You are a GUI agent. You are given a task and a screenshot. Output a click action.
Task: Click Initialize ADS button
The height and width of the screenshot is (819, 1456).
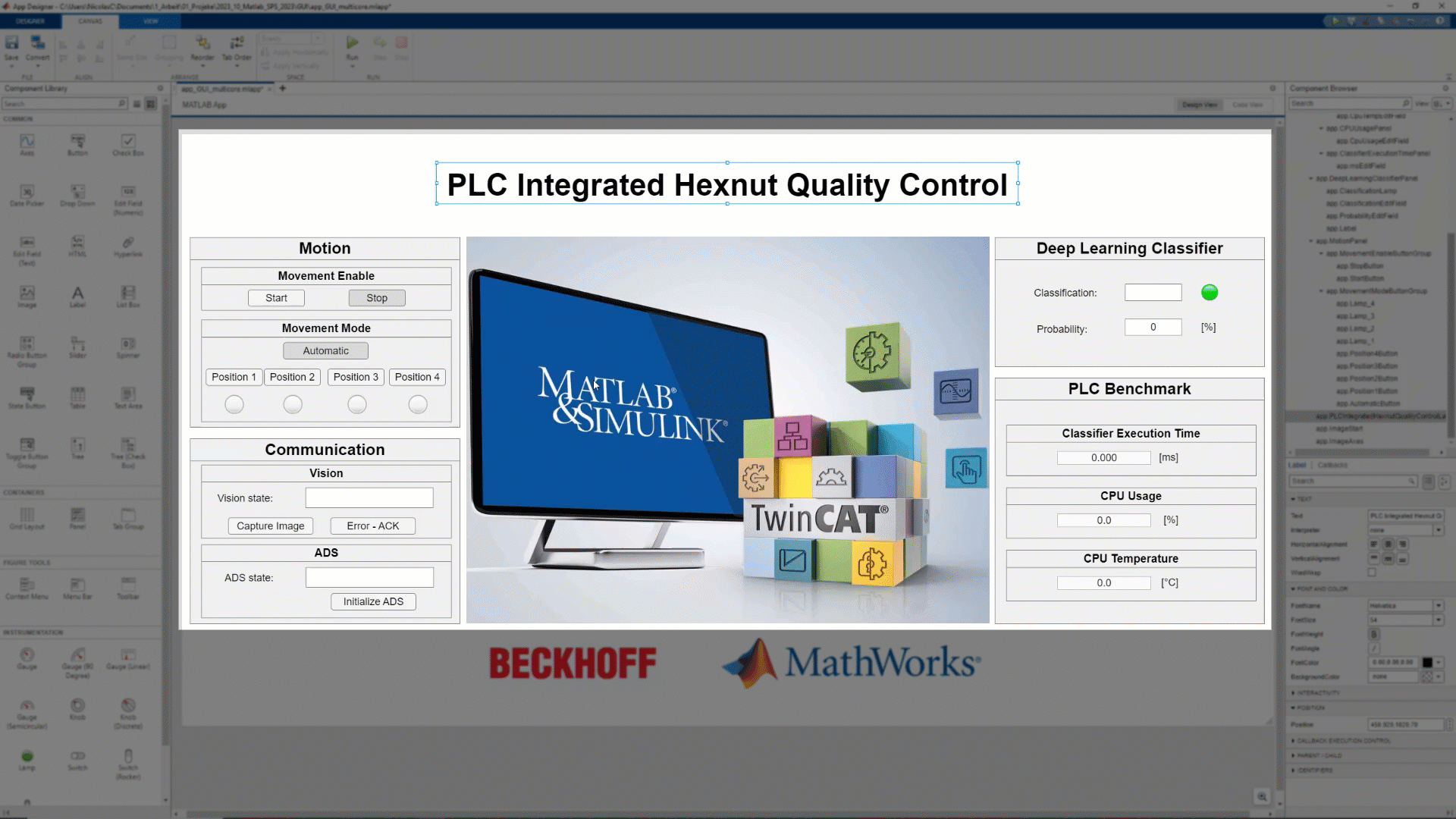tap(373, 601)
